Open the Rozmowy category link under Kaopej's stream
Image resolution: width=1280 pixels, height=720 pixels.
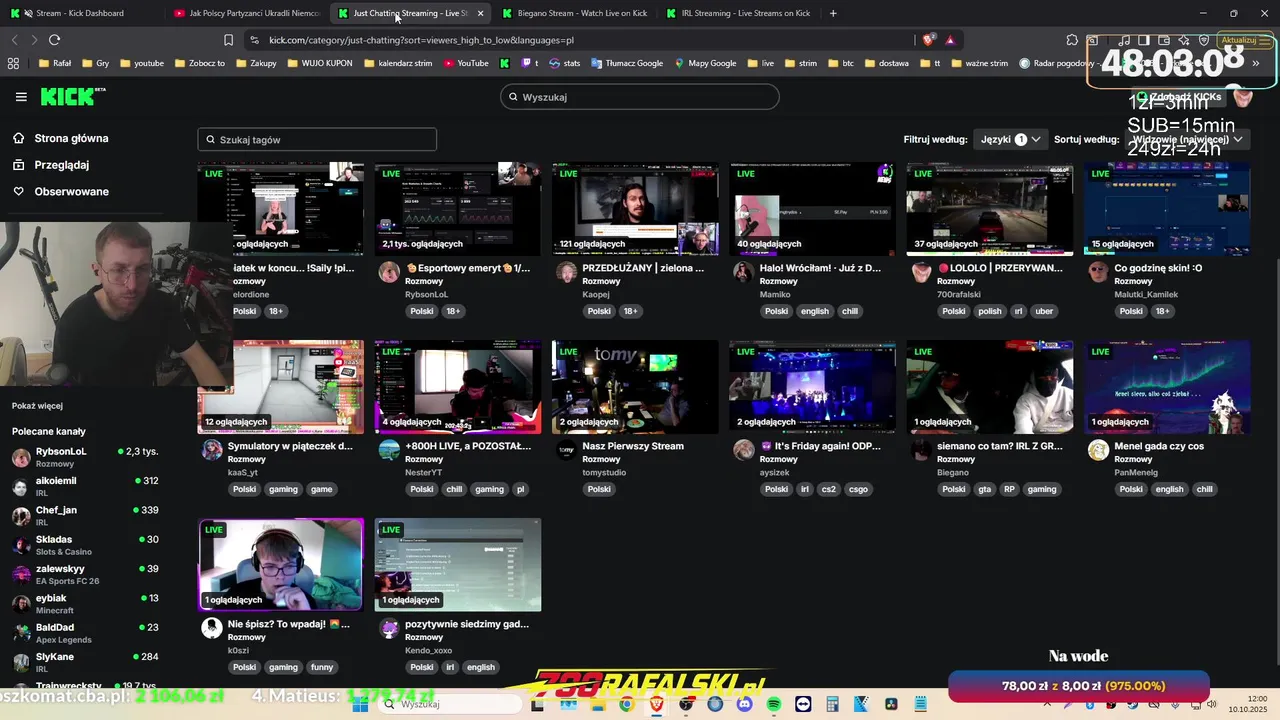(601, 281)
